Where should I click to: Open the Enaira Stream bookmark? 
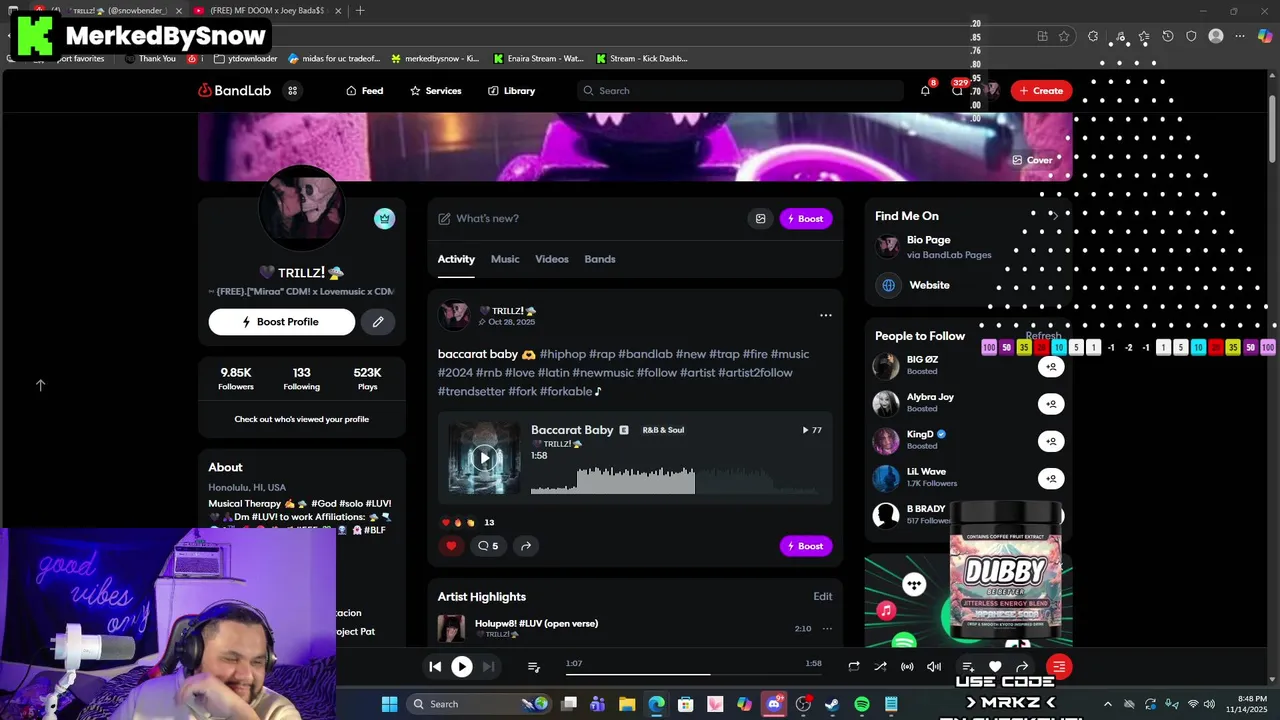[538, 58]
